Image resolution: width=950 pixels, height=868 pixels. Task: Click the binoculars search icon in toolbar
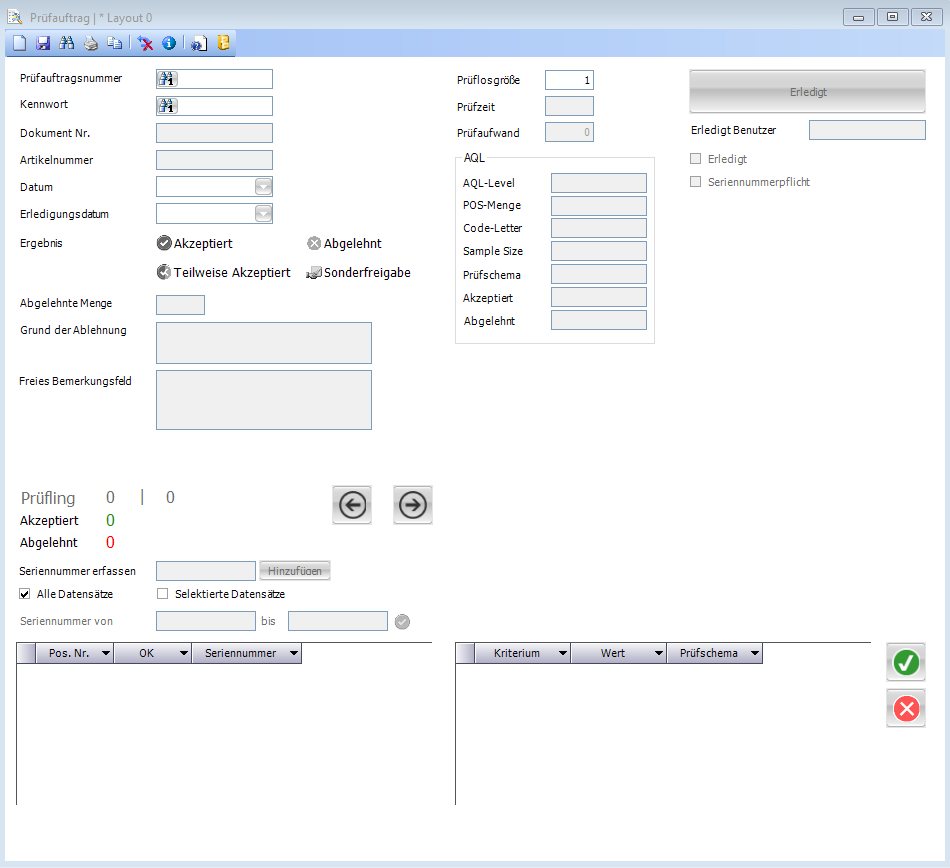tap(67, 43)
